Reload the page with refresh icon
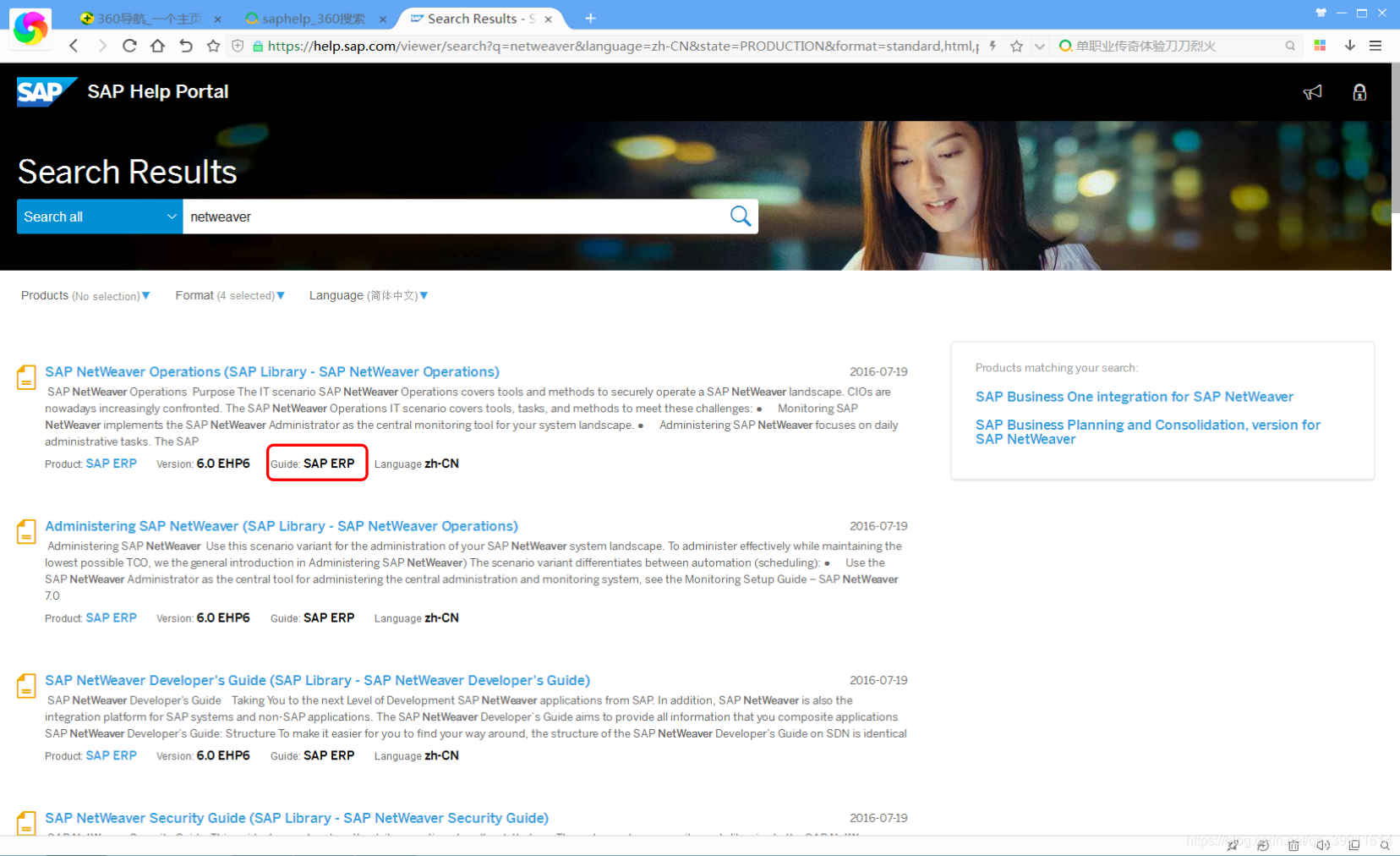The height and width of the screenshot is (856, 1400). point(129,46)
